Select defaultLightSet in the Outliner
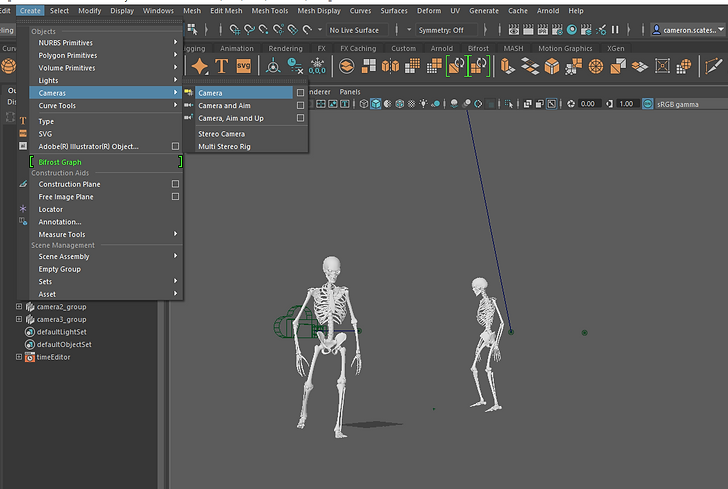This screenshot has height=489, width=728. point(62,332)
